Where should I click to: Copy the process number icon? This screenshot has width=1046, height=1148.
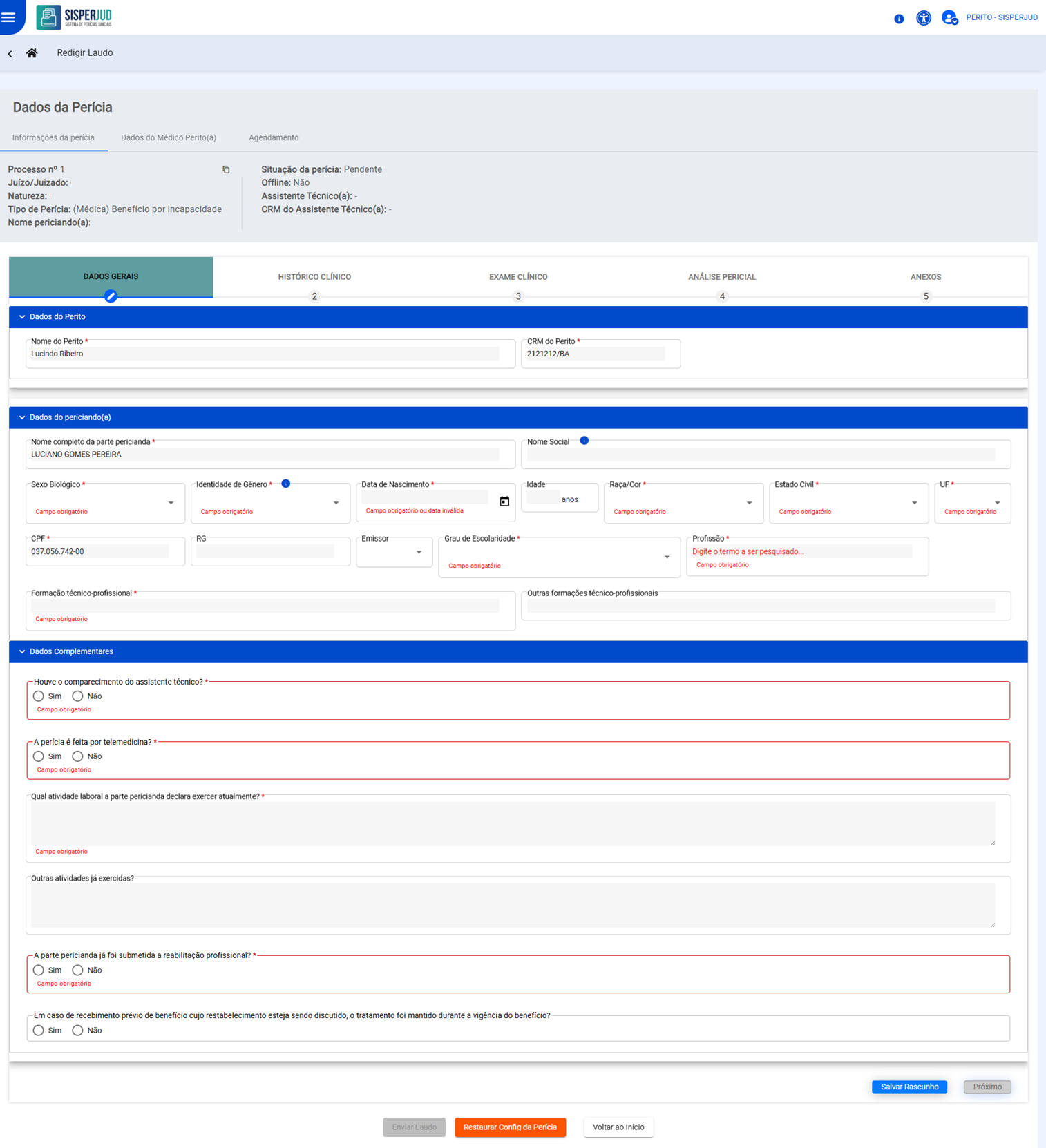tap(226, 170)
